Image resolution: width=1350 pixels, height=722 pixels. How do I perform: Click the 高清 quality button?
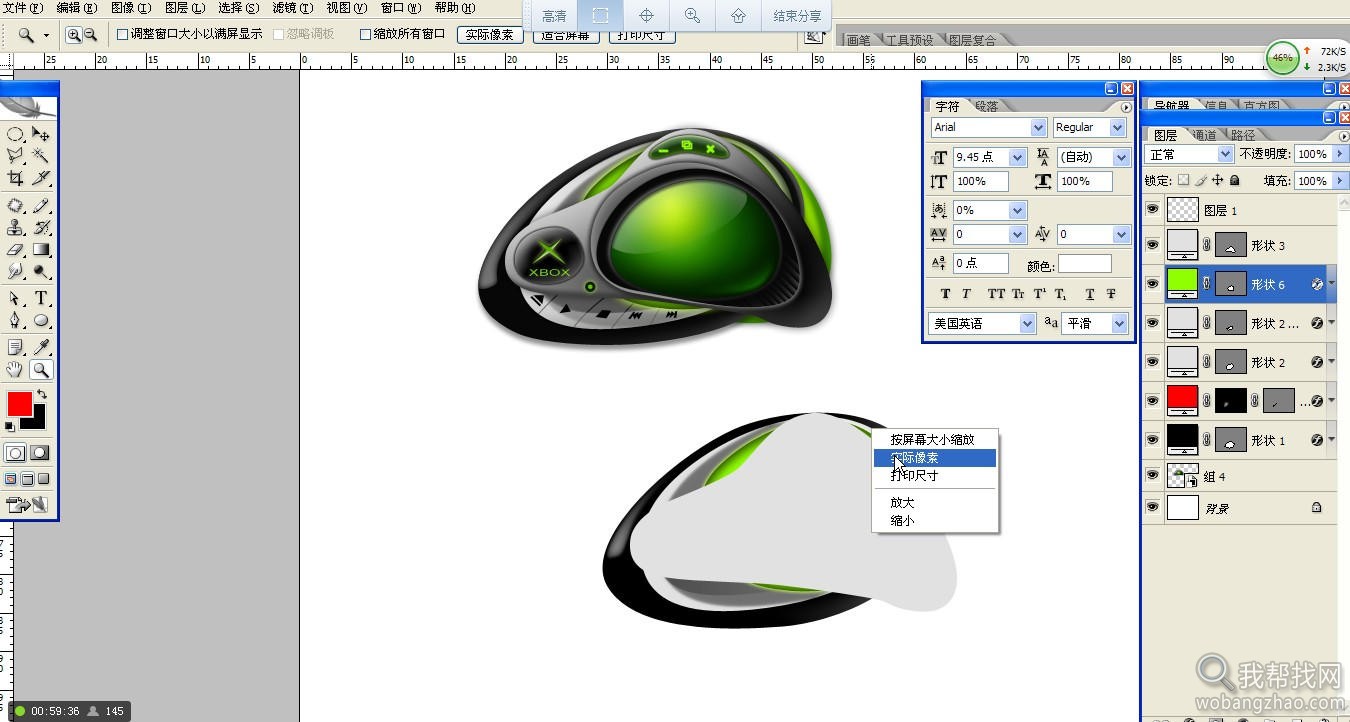coord(553,16)
